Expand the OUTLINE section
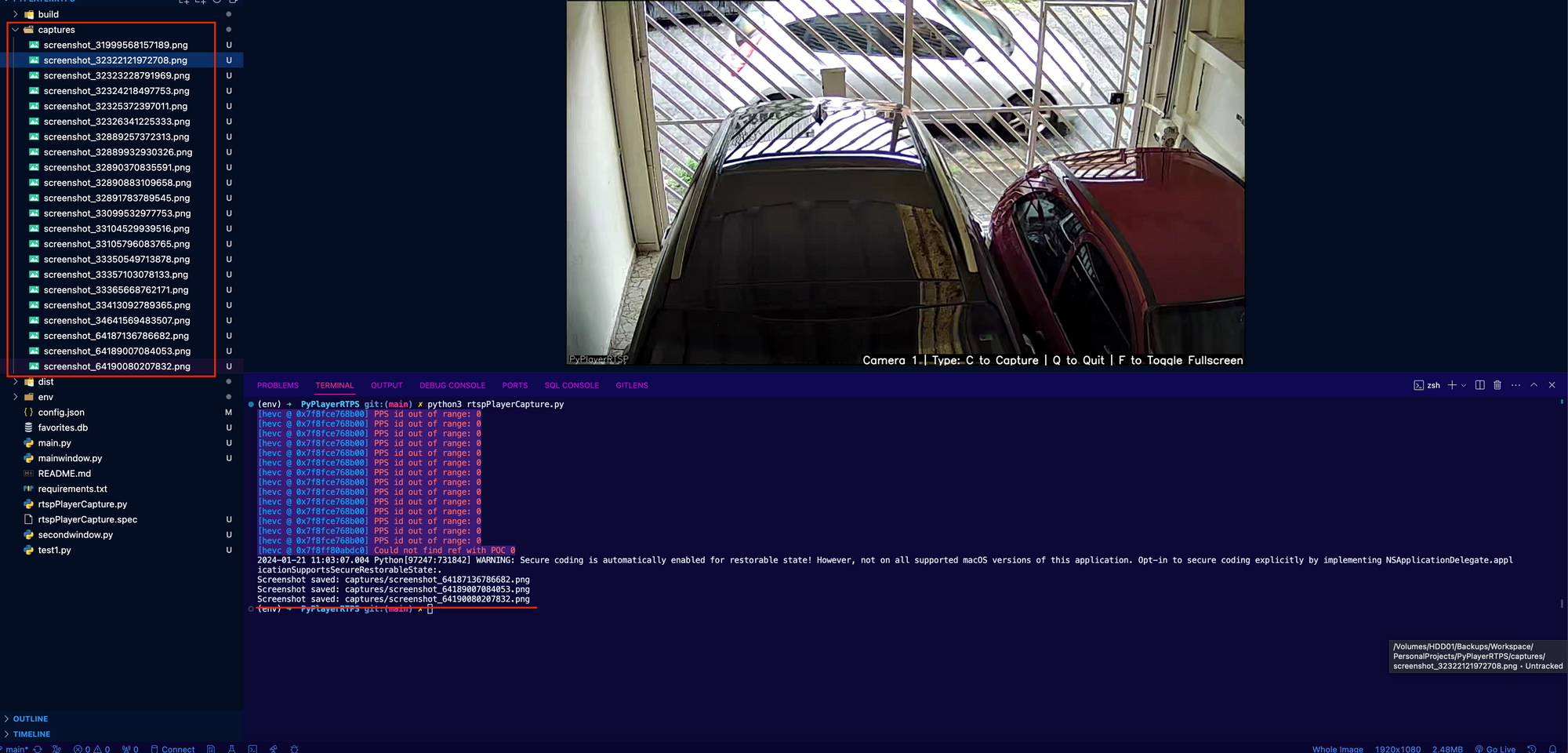The image size is (1568, 753). point(30,718)
